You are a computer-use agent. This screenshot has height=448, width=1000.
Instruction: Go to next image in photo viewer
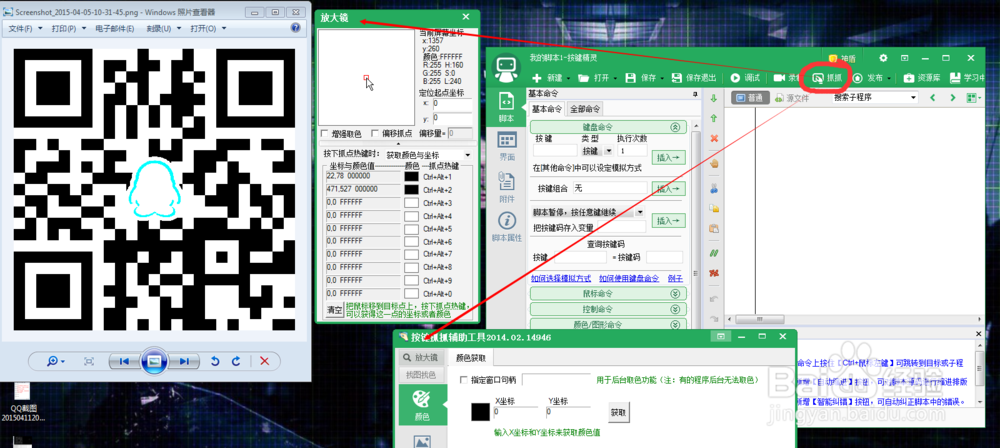[x=184, y=361]
